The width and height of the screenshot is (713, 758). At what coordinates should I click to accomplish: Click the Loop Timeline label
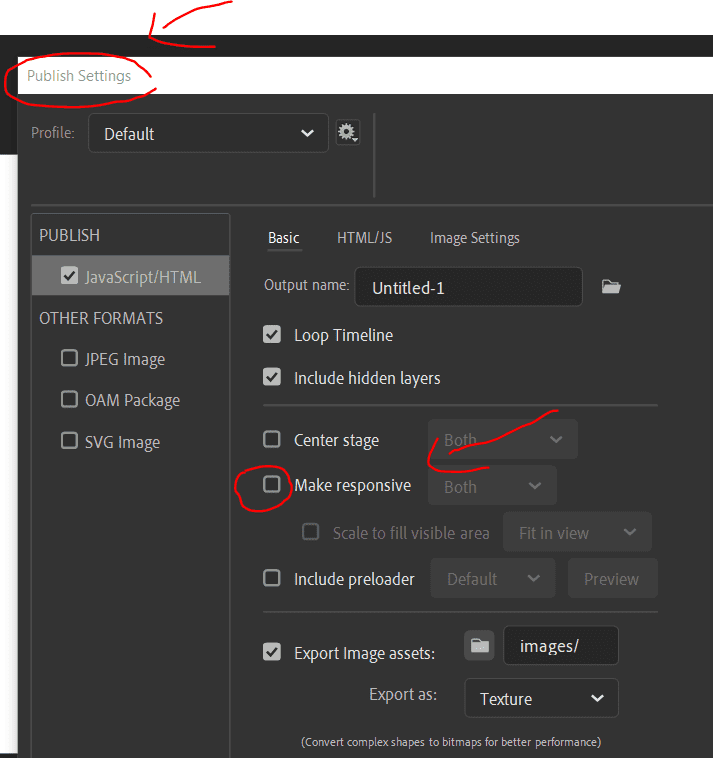343,335
